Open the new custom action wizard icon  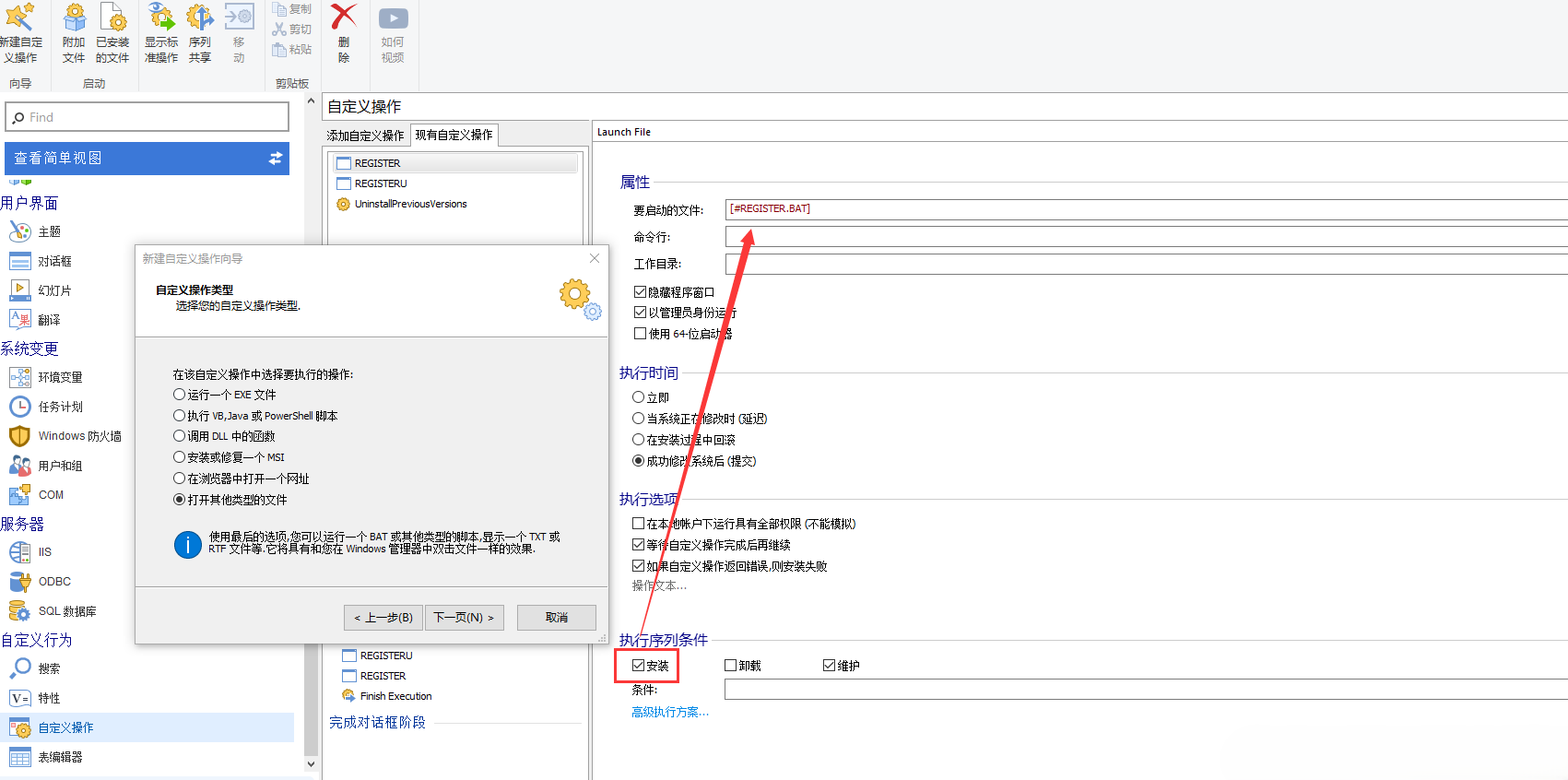20,33
